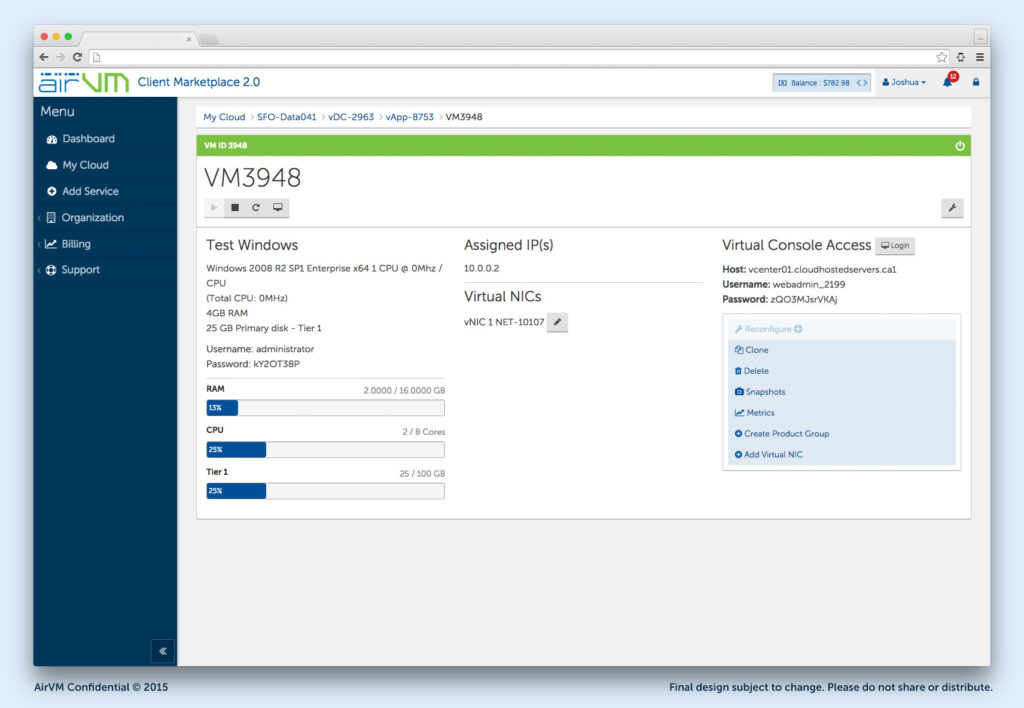Reload the browser page

77,57
